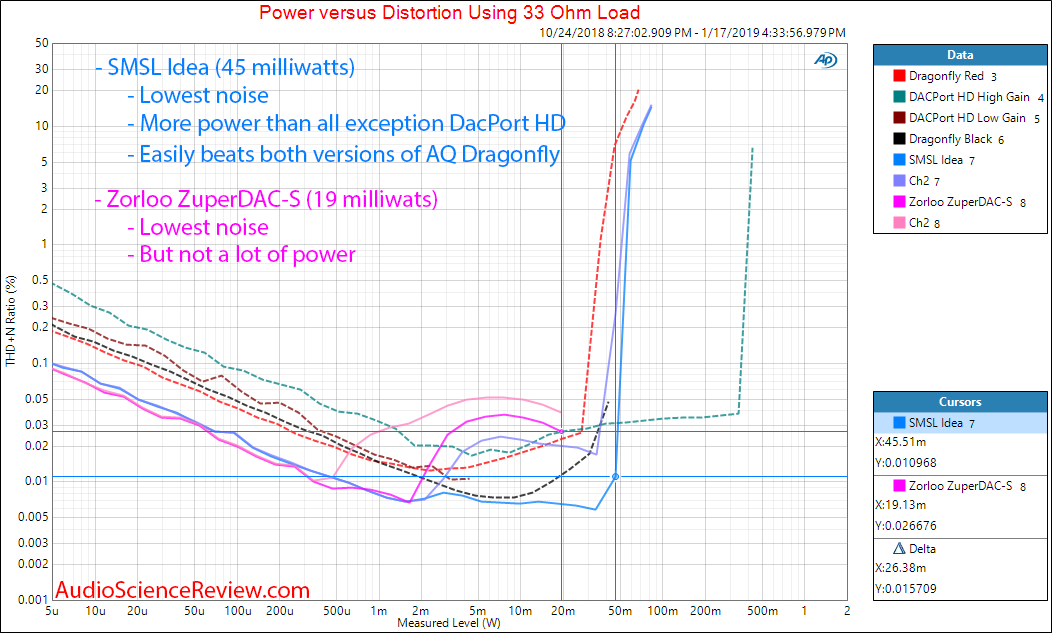Click the Zorloo ZuperDAC-S swatch in Cursors panel
Viewport: 1052px width, 633px height.
pyautogui.click(x=900, y=485)
